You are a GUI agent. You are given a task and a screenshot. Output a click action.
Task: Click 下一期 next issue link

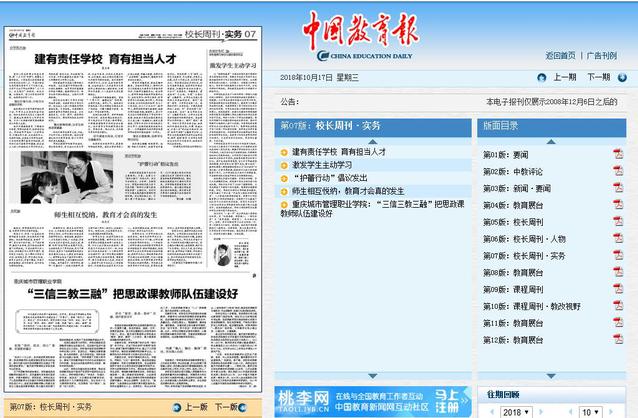pos(599,77)
